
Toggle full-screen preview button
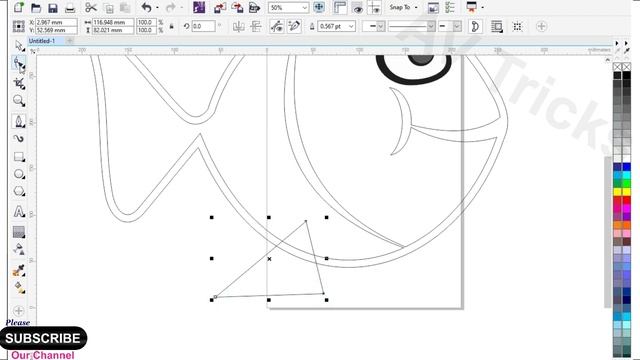click(x=319, y=7)
